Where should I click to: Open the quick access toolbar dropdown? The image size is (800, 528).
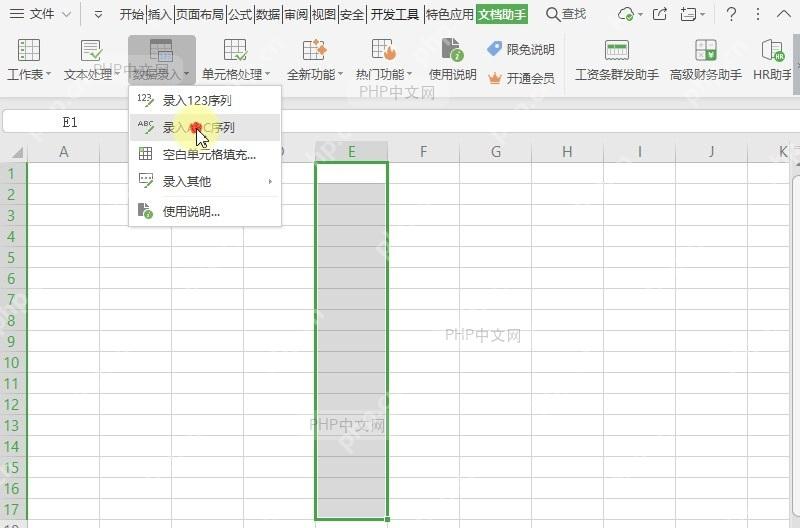pos(98,15)
